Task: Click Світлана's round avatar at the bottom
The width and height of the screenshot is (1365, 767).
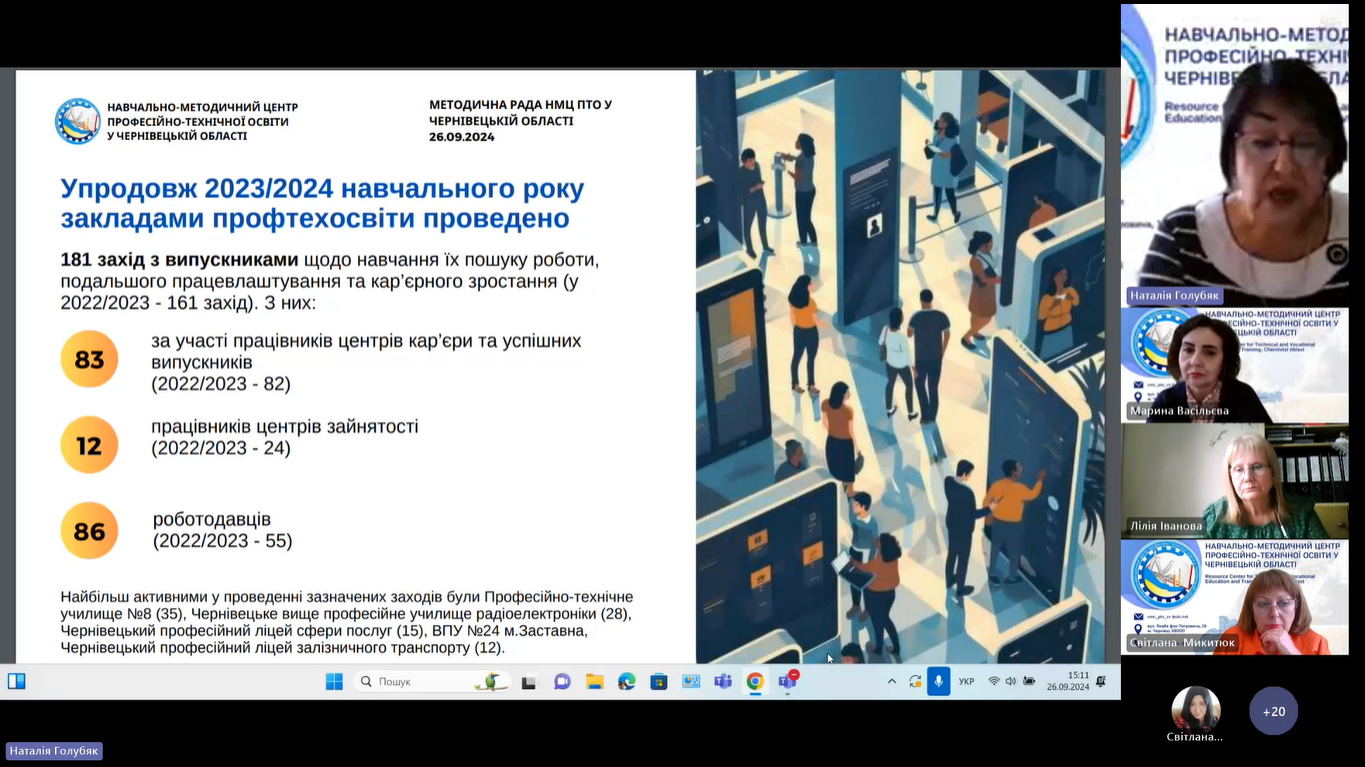Action: (x=1195, y=709)
